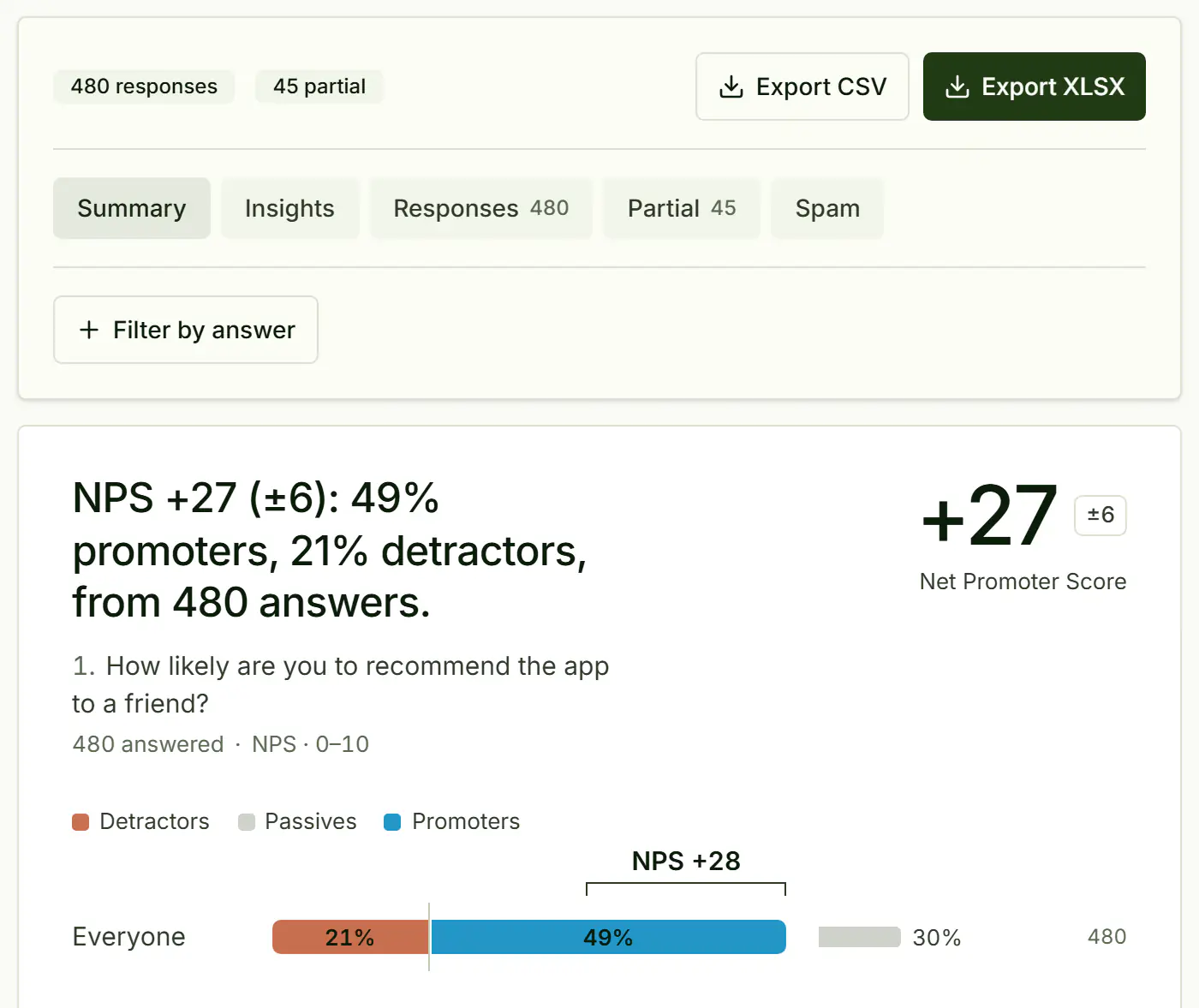This screenshot has width=1199, height=1008.
Task: Click the Detractors legend swatch
Action: 81,822
